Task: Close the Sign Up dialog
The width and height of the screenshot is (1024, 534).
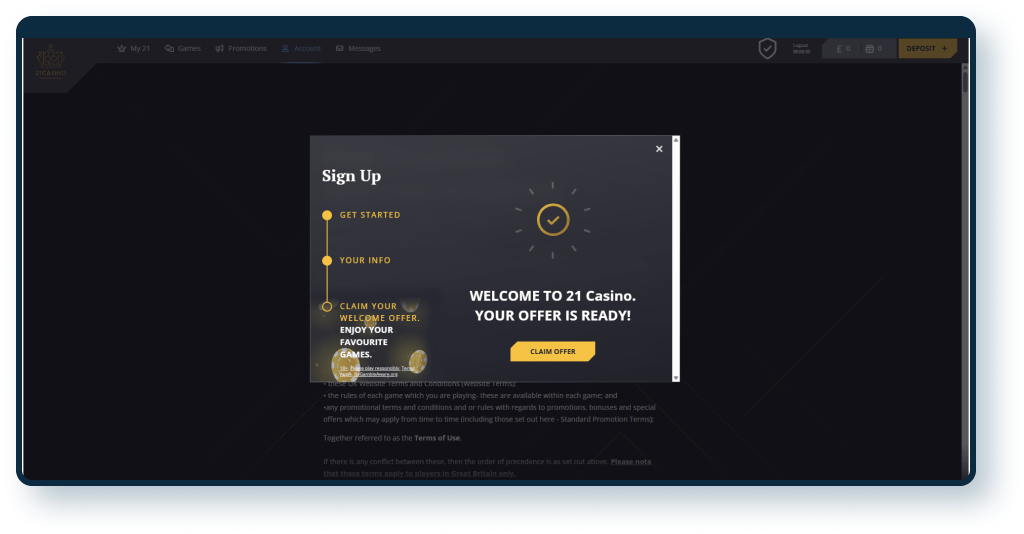Action: click(x=659, y=149)
